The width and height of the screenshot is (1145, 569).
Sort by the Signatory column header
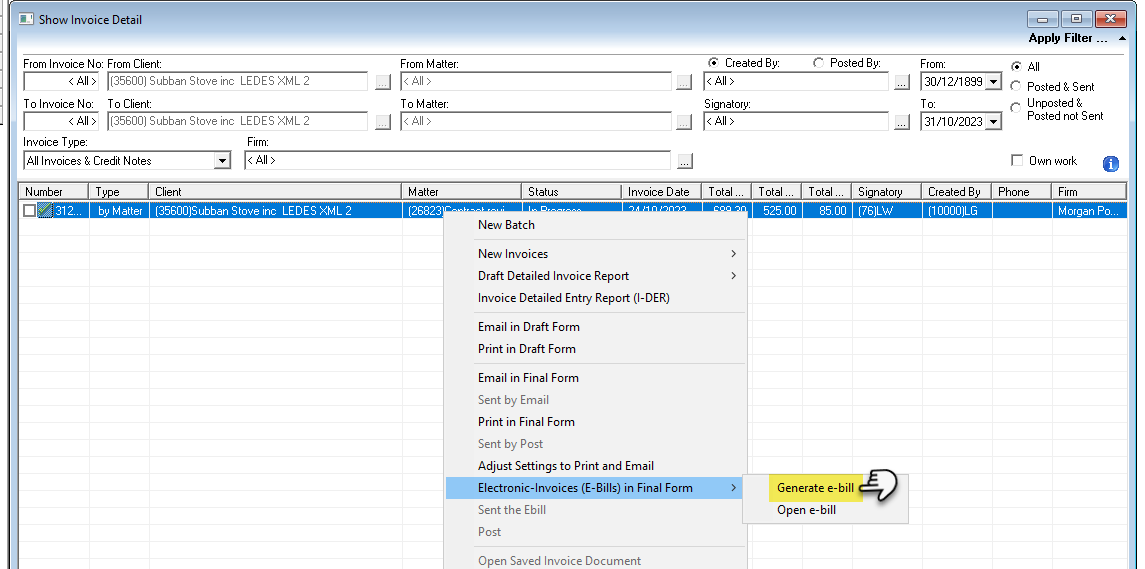click(x=886, y=191)
